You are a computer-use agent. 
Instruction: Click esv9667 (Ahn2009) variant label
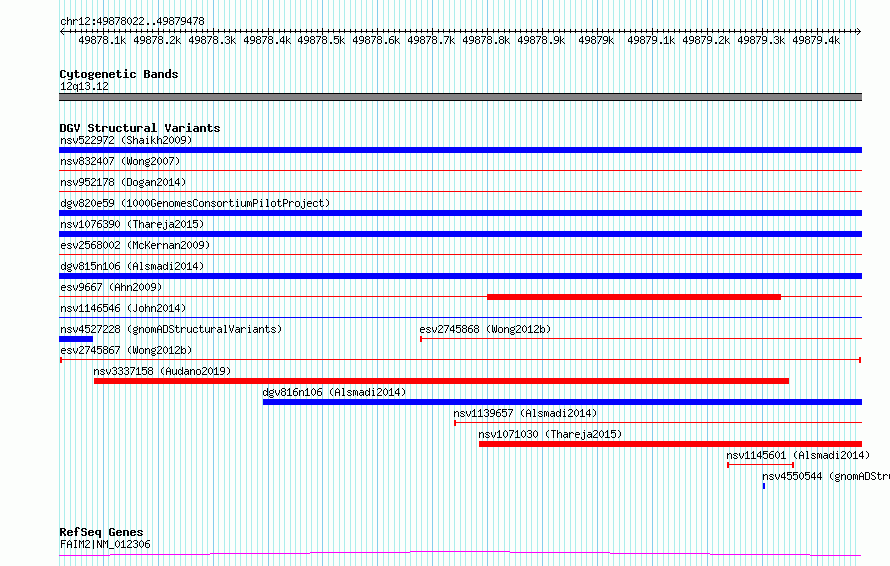click(x=111, y=287)
